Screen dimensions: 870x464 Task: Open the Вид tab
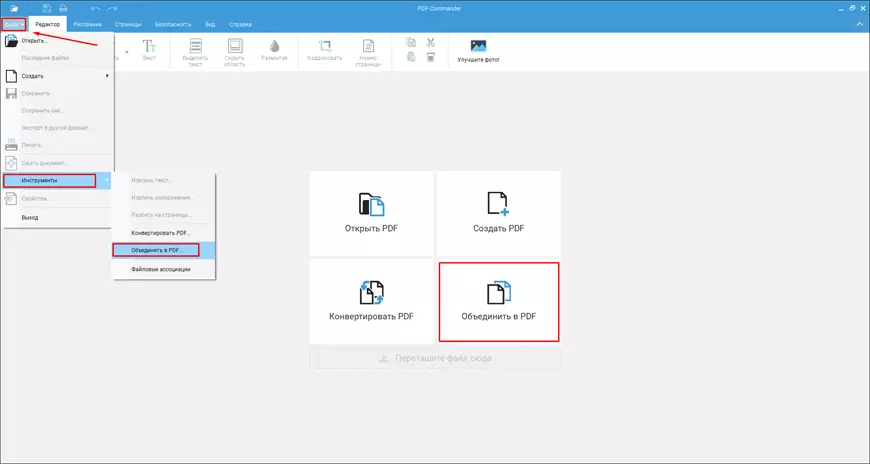tap(210, 24)
